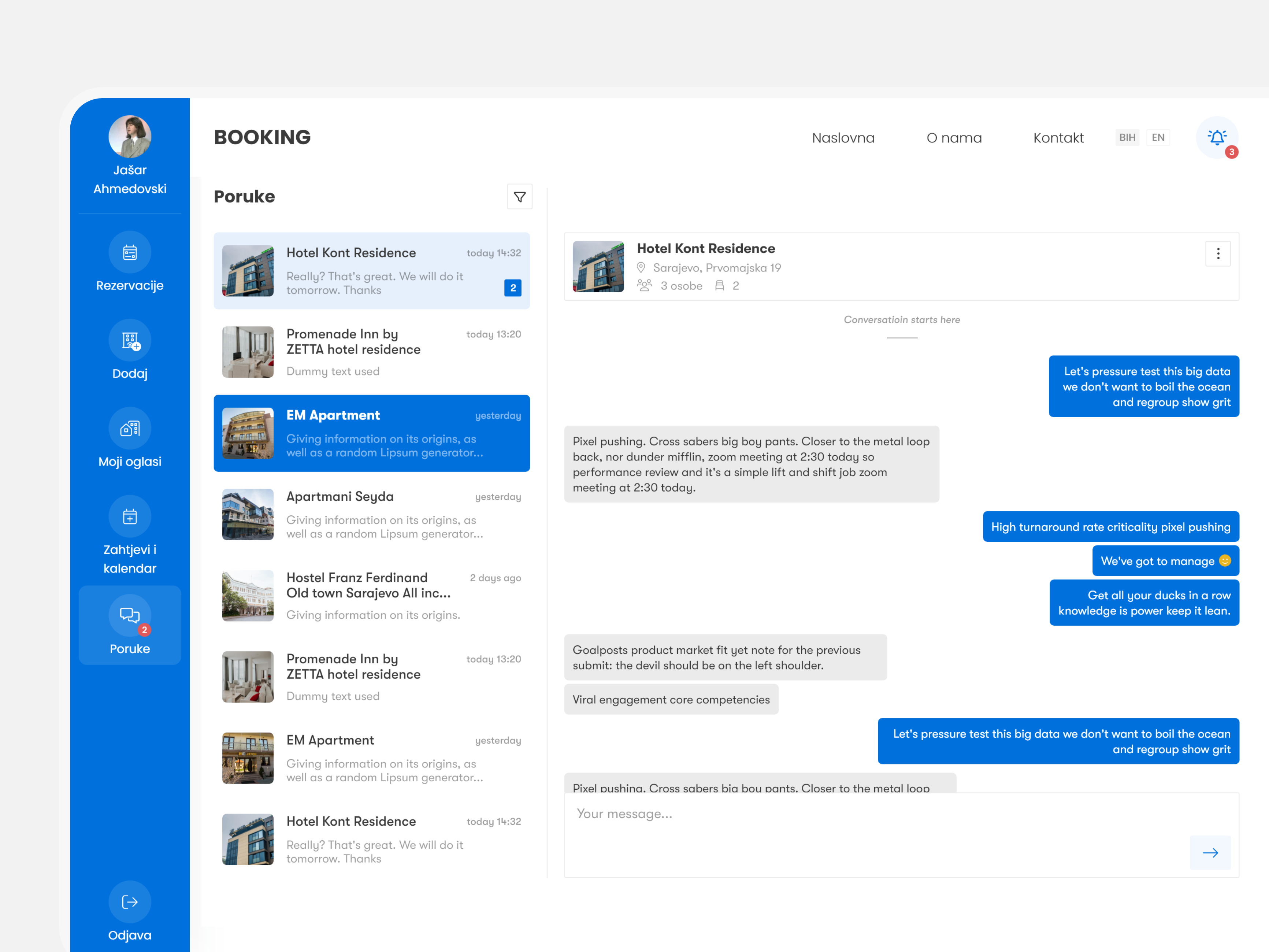Open the Rezervacije calendar icon in sidebar
Image resolution: width=1269 pixels, height=952 pixels.
click(x=130, y=252)
